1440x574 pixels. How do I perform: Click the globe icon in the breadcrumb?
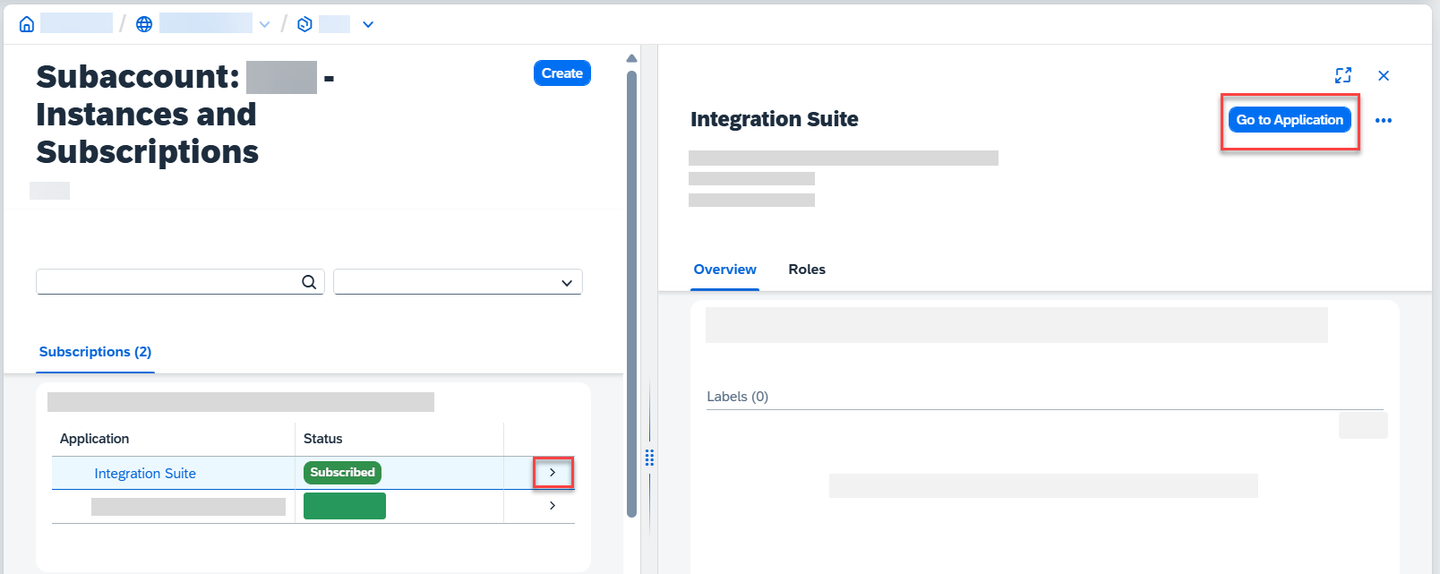[144, 24]
